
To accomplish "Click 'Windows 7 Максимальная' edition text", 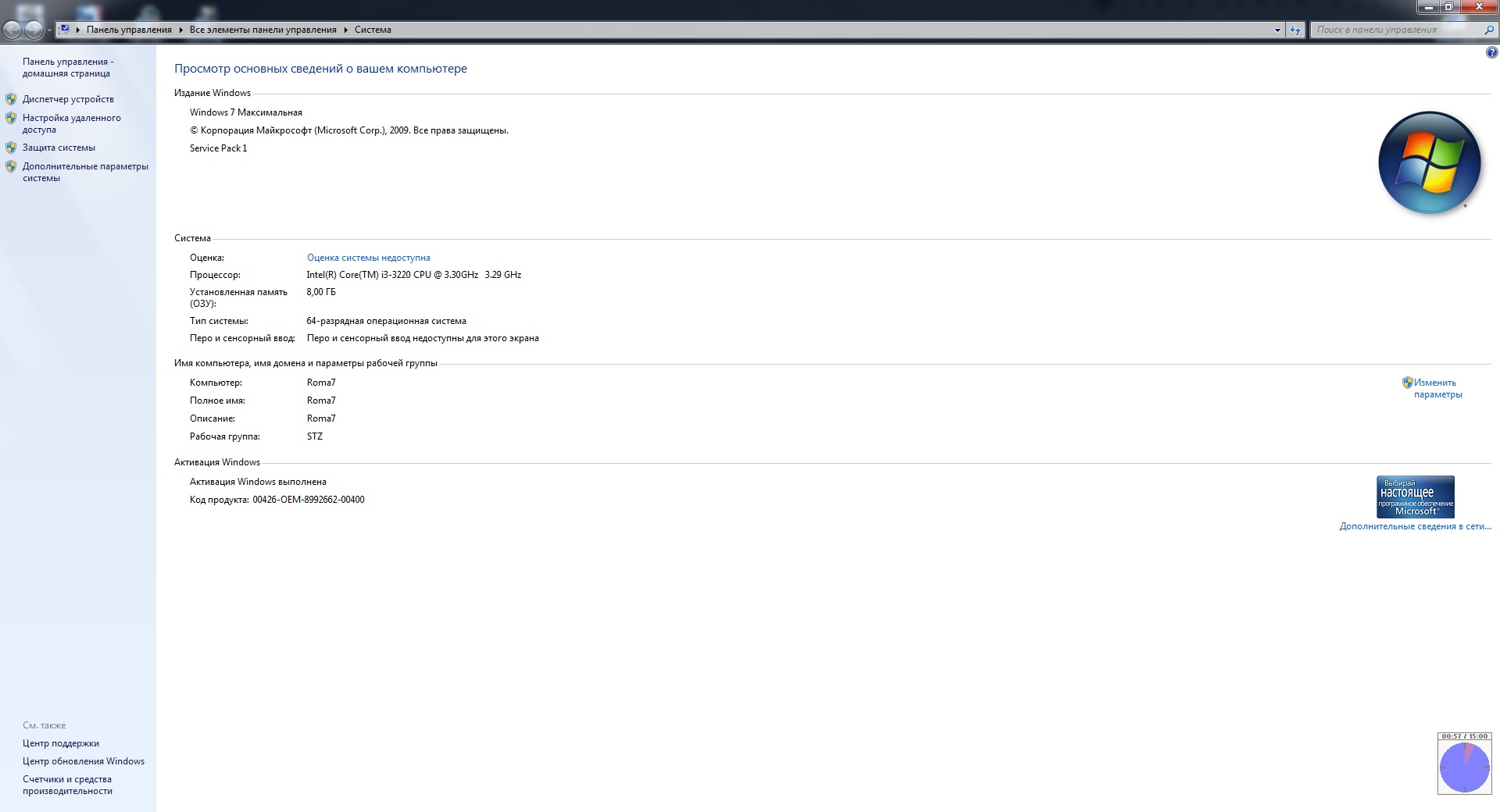I will pyautogui.click(x=246, y=112).
